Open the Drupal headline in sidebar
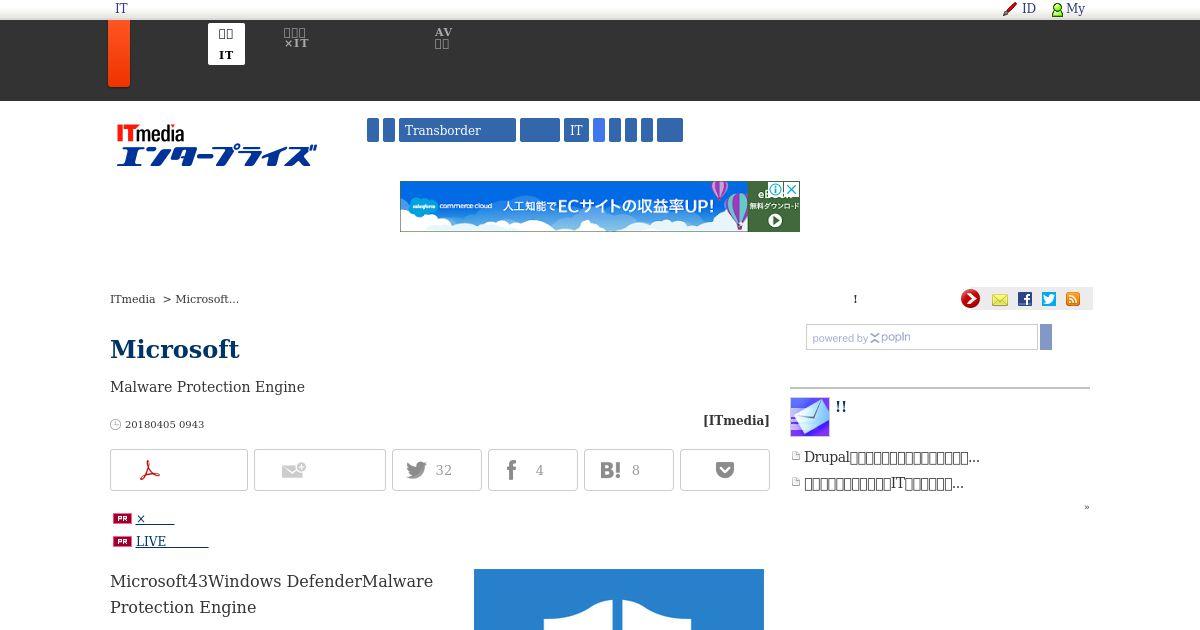Image resolution: width=1200 pixels, height=630 pixels. pos(892,457)
